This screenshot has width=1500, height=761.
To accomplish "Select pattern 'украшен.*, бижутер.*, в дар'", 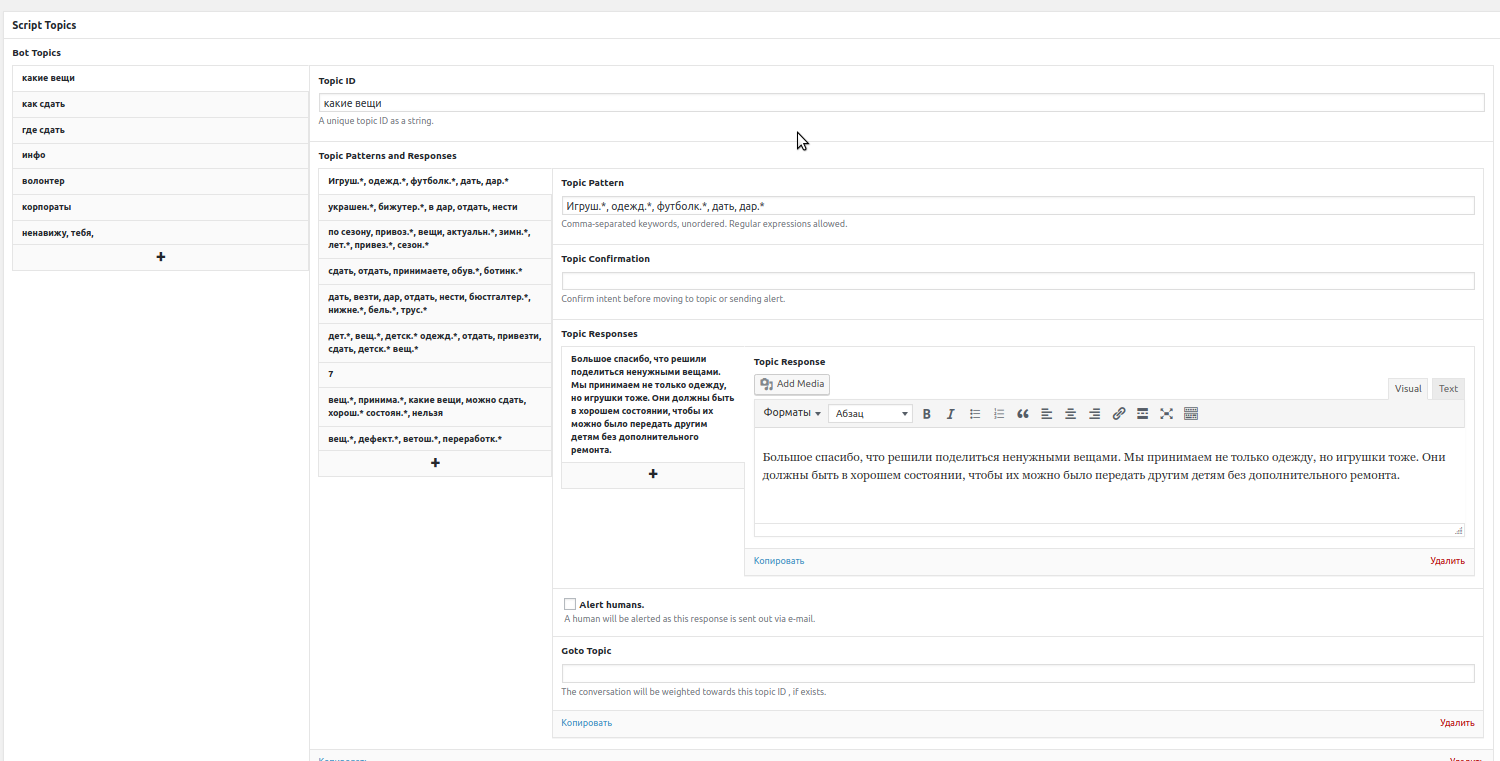I will (x=435, y=207).
